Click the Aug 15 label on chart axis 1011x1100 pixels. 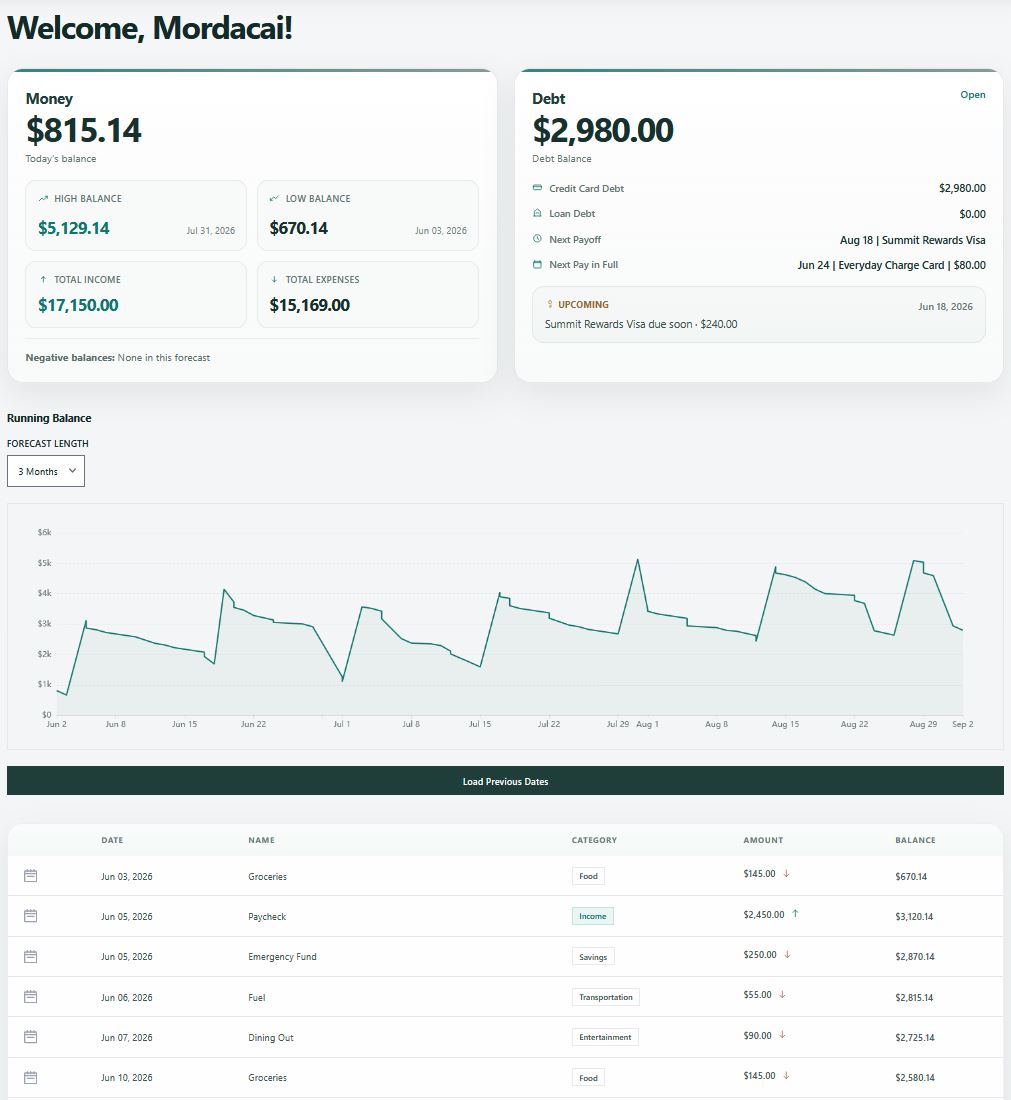click(785, 724)
